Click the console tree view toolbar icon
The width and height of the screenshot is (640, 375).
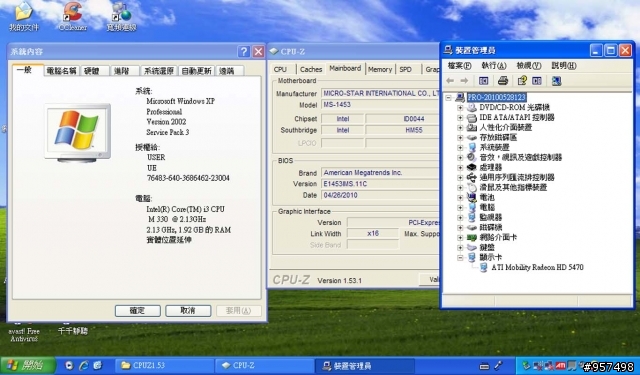(x=484, y=81)
